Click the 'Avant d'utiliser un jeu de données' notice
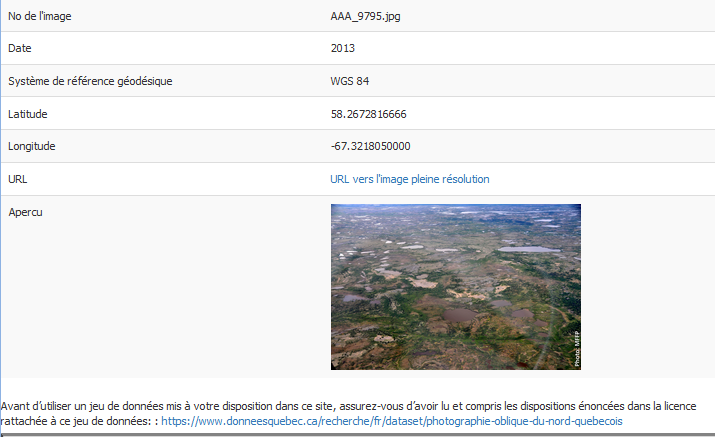The width and height of the screenshot is (715, 437). pyautogui.click(x=348, y=414)
